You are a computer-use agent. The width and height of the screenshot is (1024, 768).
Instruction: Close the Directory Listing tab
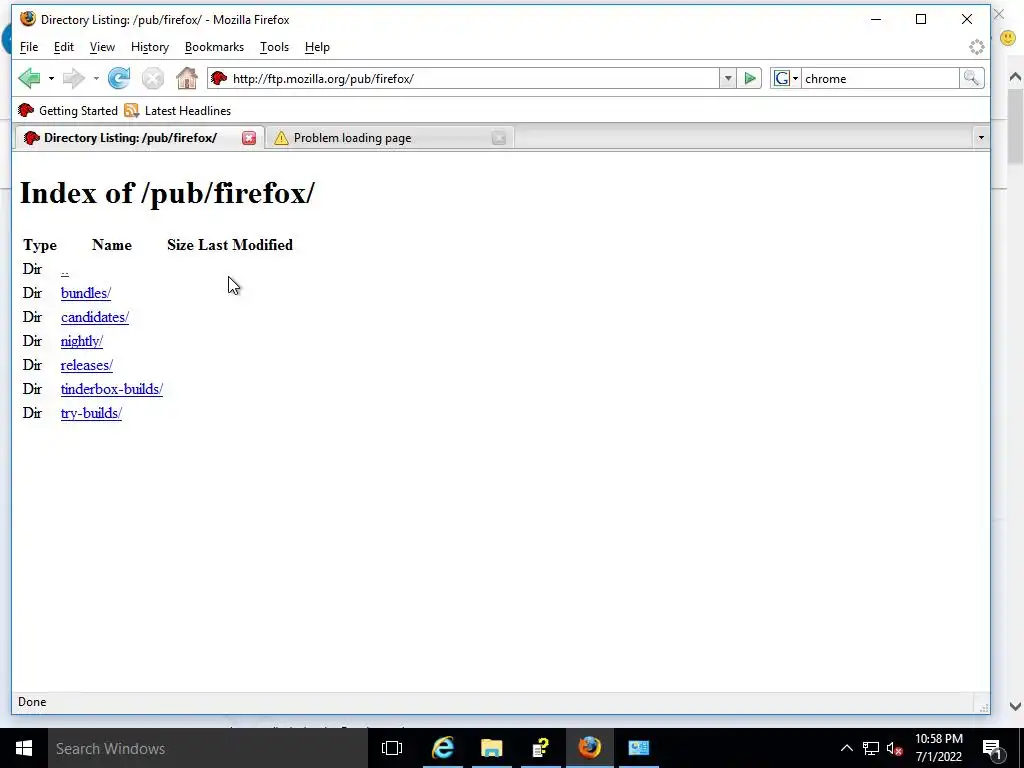249,138
